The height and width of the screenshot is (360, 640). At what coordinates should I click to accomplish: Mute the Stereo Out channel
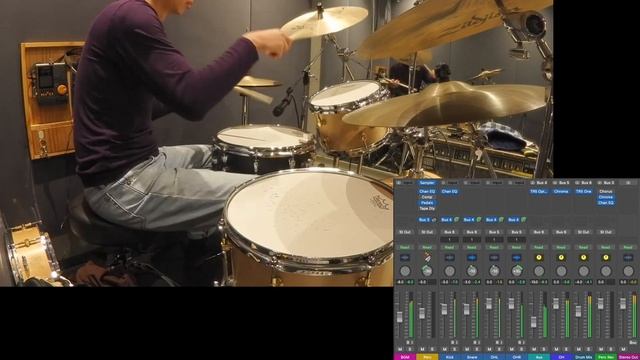pos(623,349)
